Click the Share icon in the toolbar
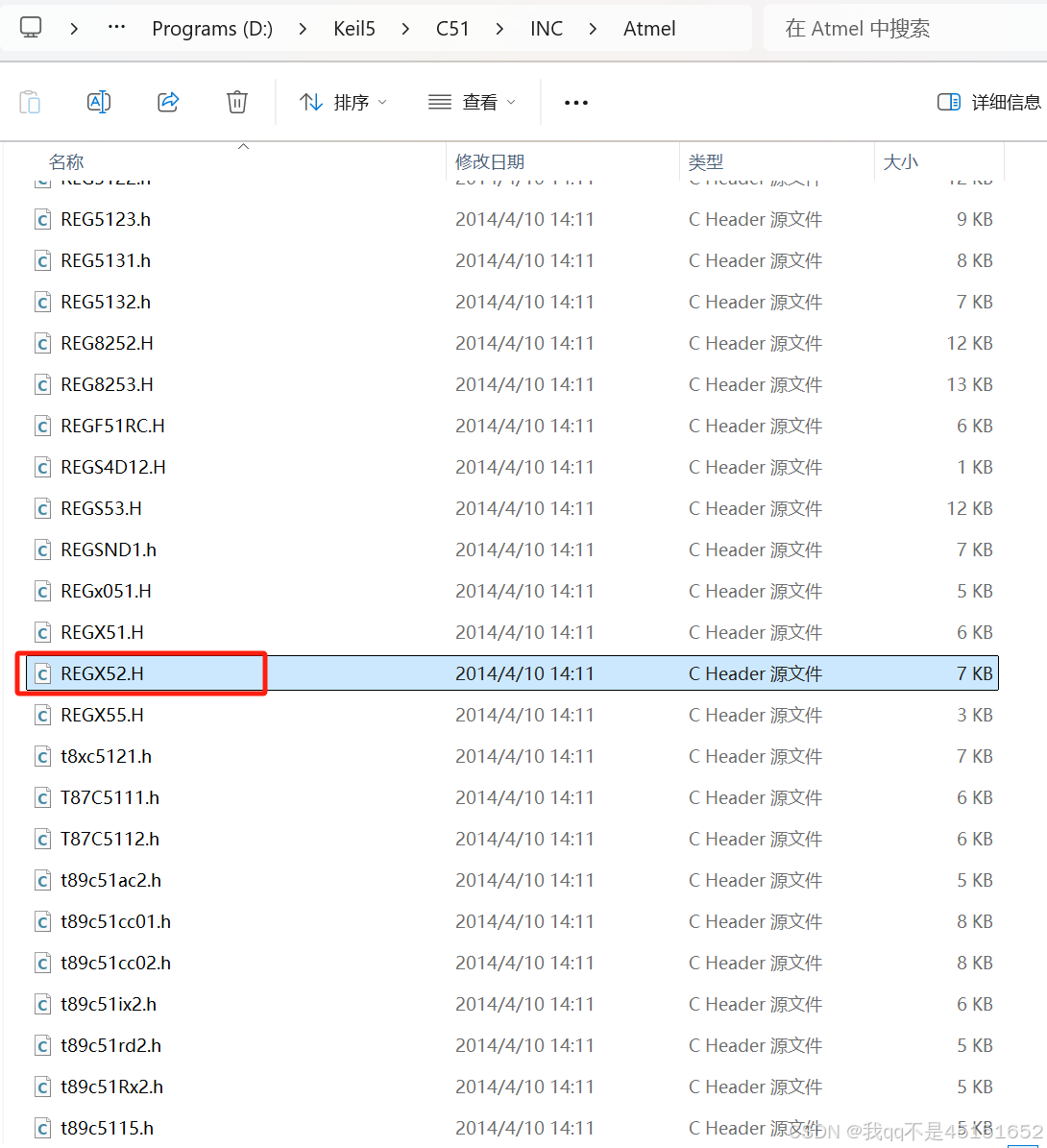This screenshot has height=1148, width=1047. click(x=167, y=102)
